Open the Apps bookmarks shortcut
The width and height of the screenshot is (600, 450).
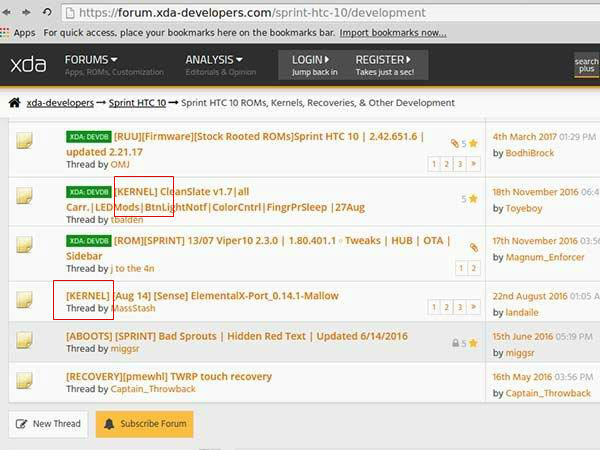coord(18,32)
